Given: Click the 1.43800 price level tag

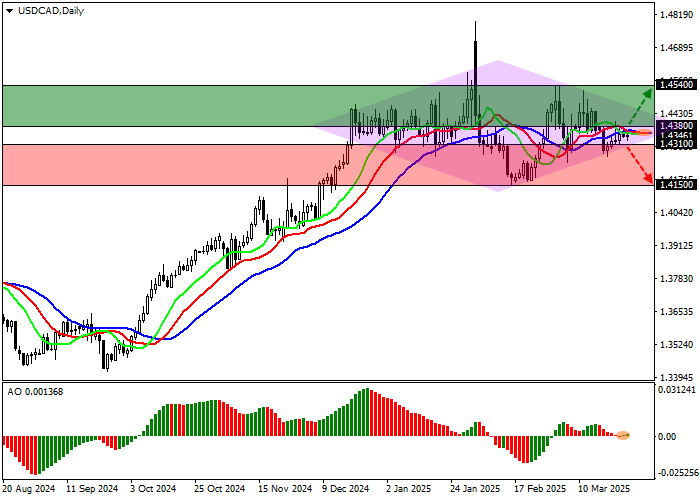Looking at the screenshot, I should tap(676, 126).
